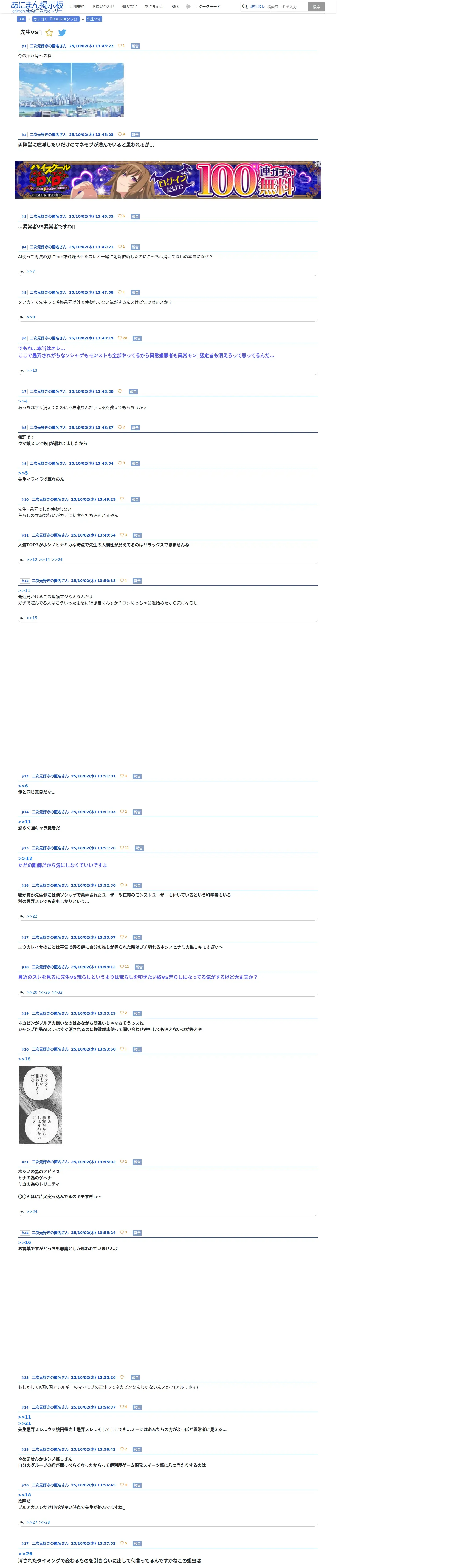The width and height of the screenshot is (474, 1568).
Task: Like post 1 with its heart icon
Action: pos(120,46)
